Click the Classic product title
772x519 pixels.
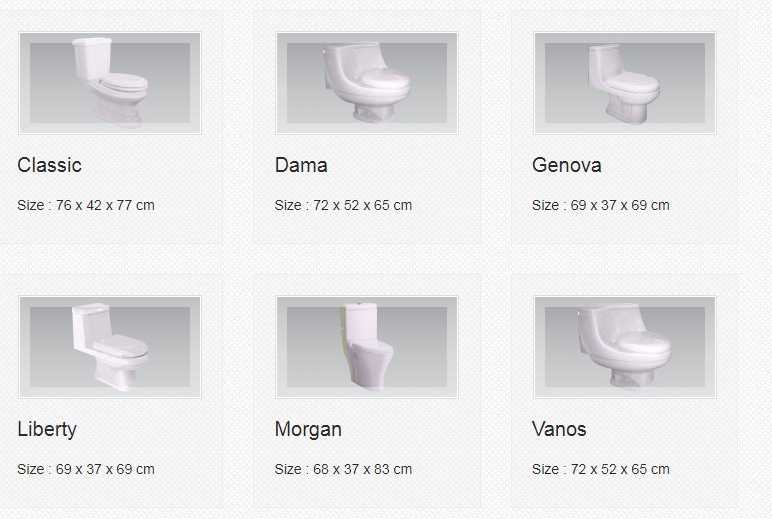point(49,165)
